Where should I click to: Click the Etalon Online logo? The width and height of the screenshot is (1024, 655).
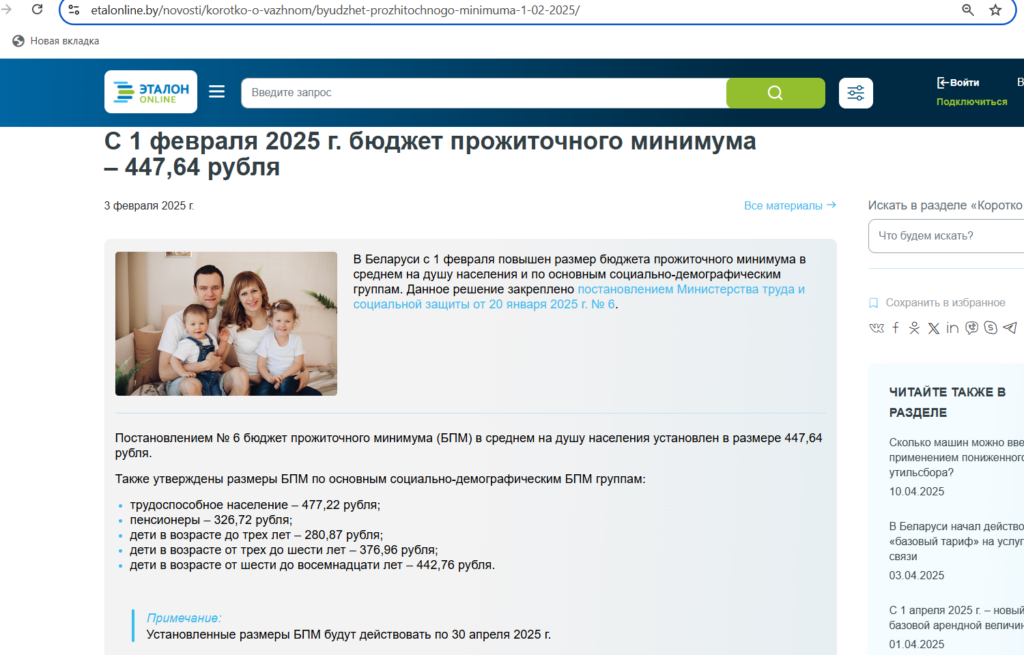point(151,92)
